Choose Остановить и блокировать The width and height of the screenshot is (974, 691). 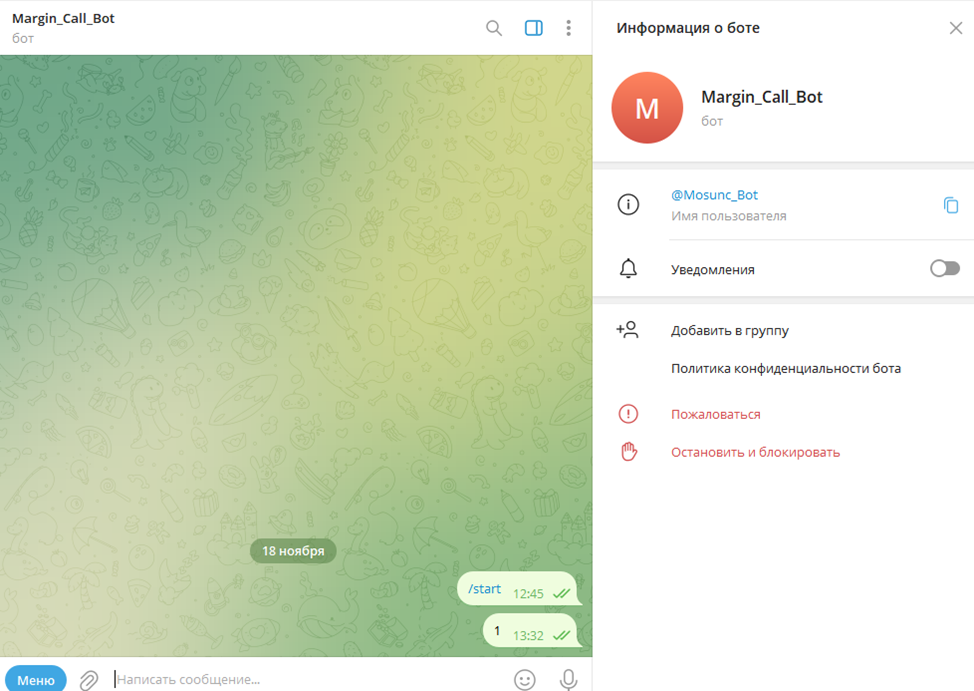[755, 452]
